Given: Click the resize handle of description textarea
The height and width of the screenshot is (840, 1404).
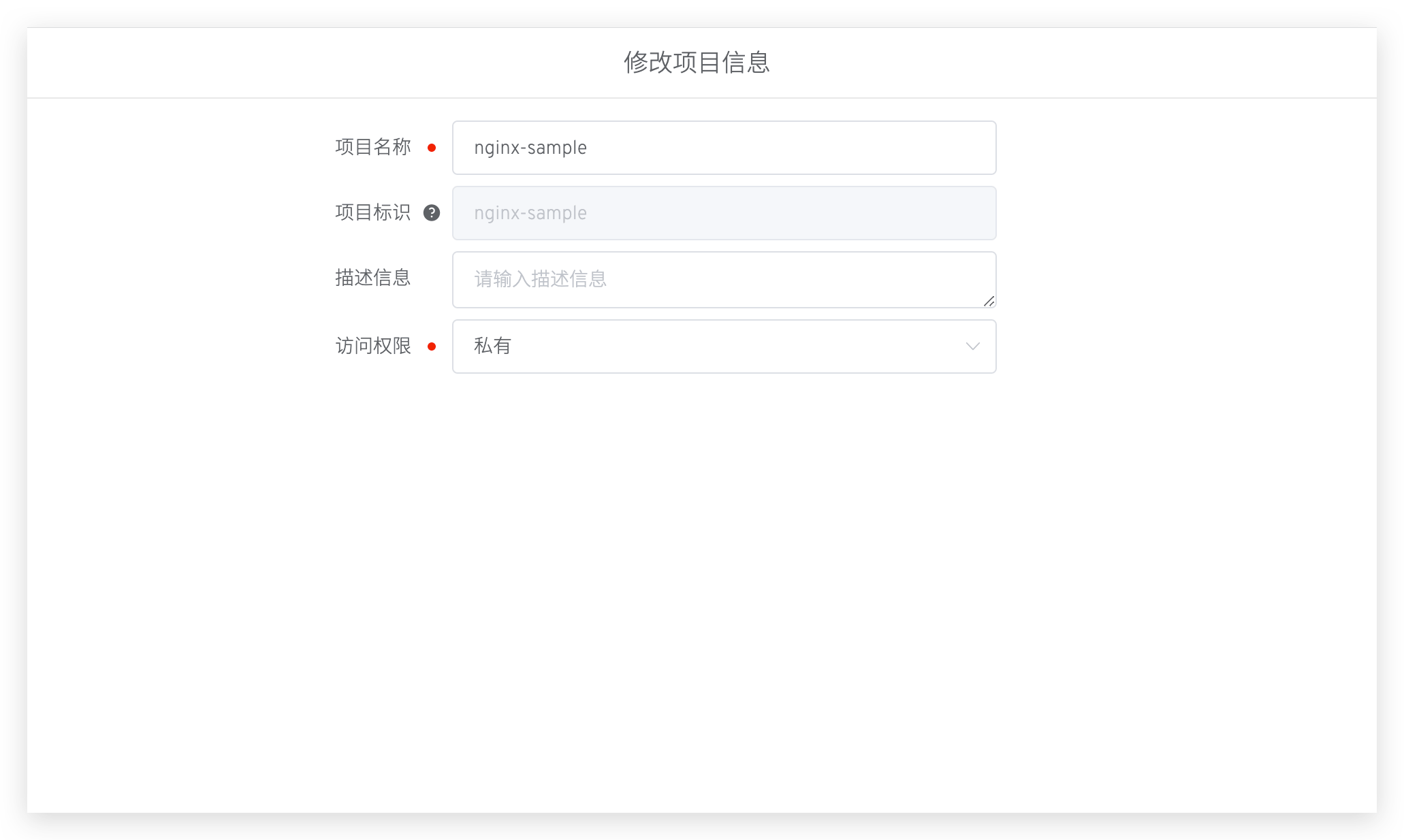Looking at the screenshot, I should tap(989, 301).
